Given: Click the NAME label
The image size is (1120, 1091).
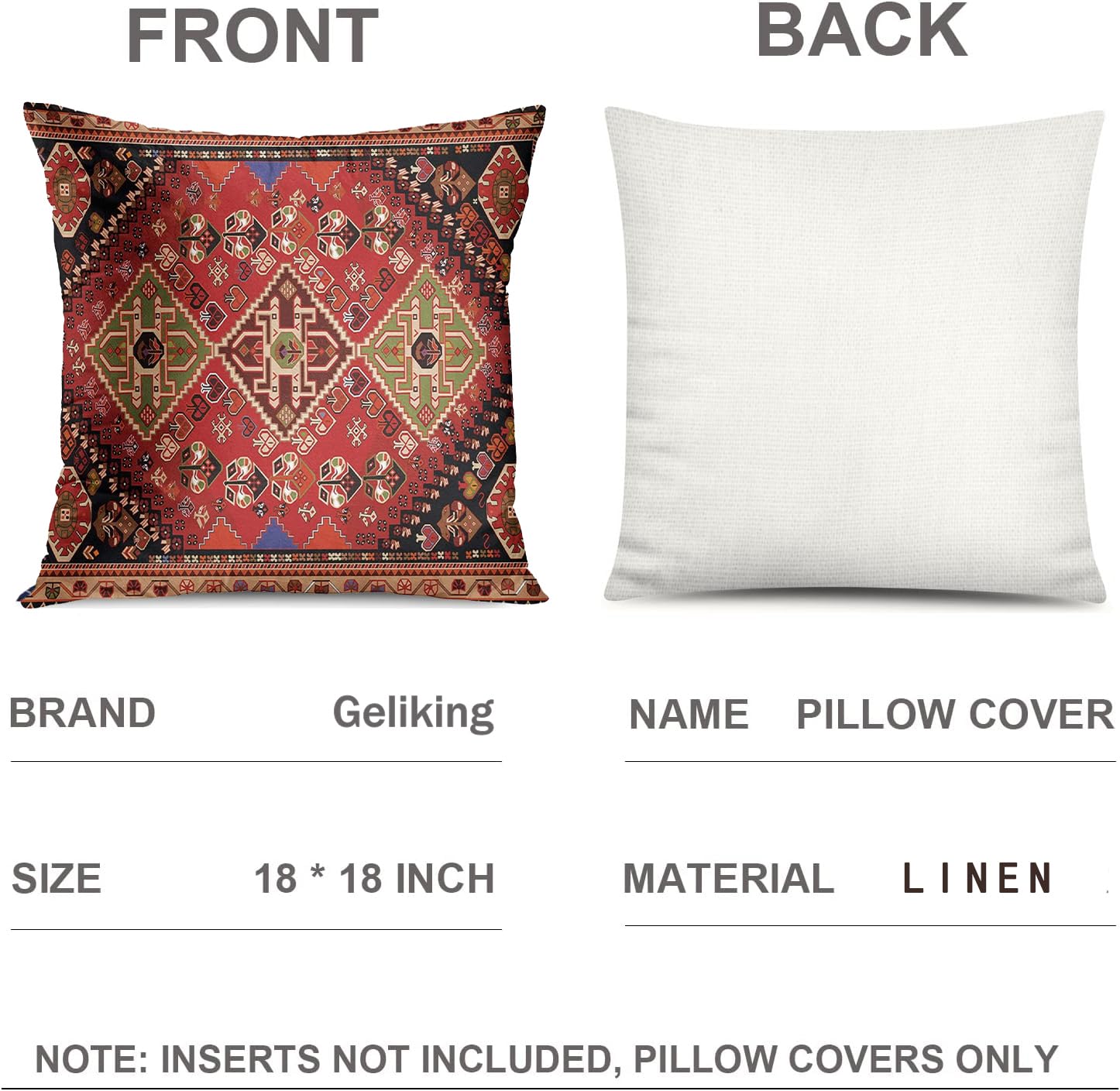Looking at the screenshot, I should point(689,714).
